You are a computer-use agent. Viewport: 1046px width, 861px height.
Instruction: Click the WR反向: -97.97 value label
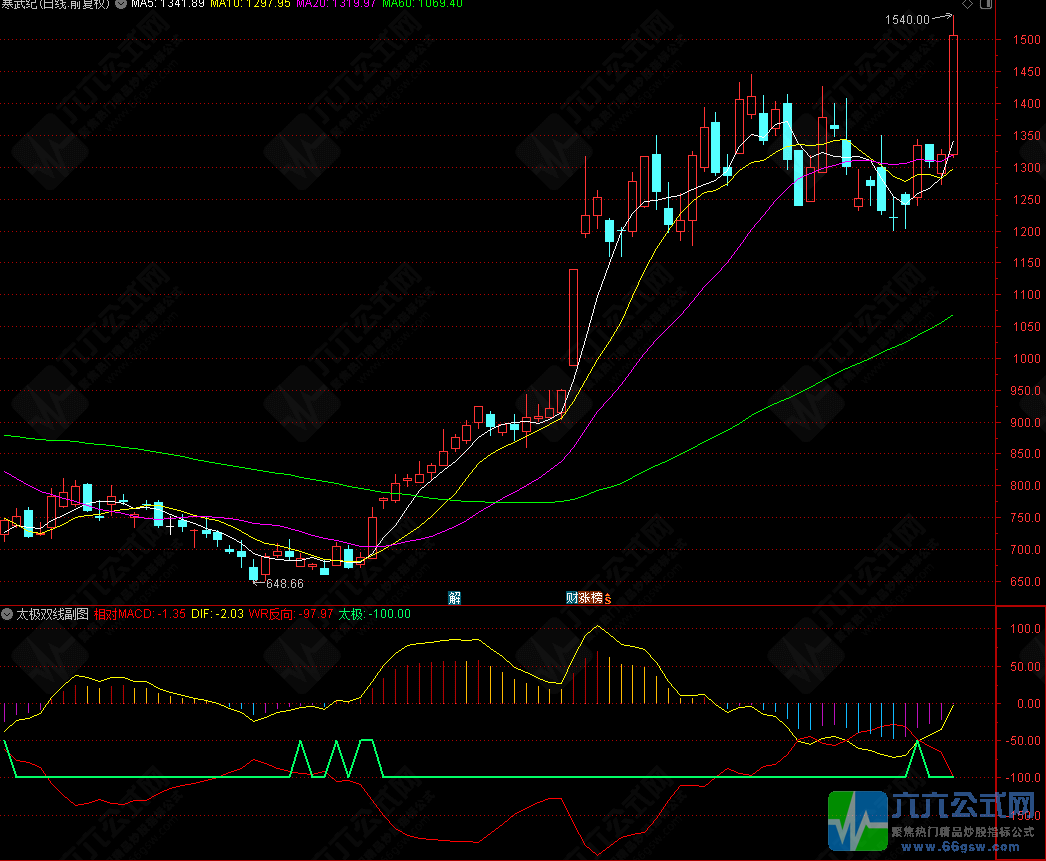pos(291,614)
